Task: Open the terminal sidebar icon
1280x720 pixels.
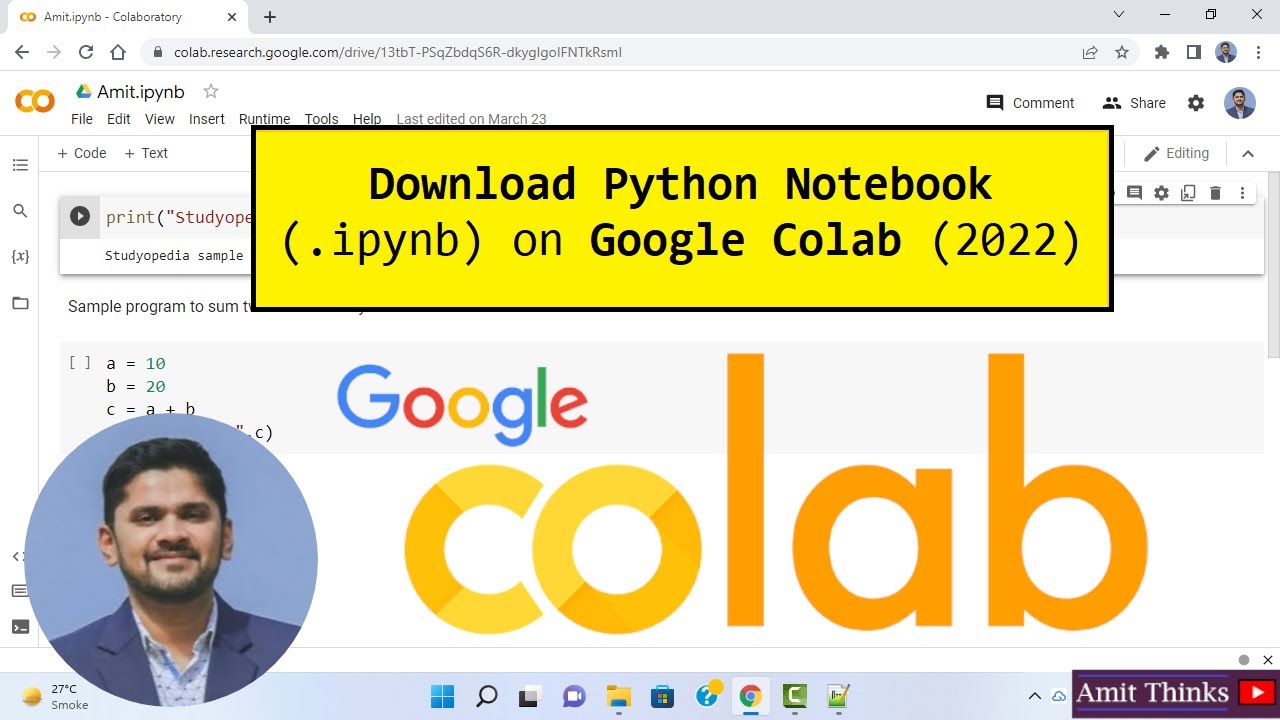Action: pos(20,627)
